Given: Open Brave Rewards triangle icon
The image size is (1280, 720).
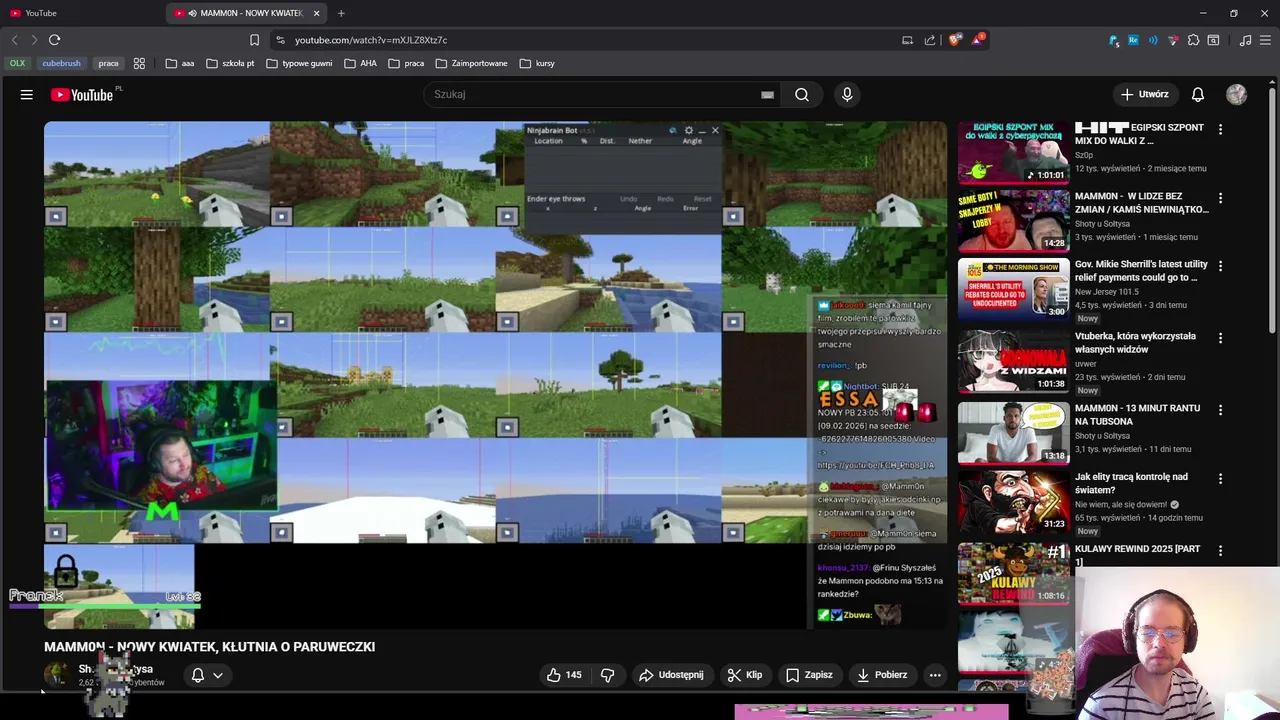Looking at the screenshot, I should 977,40.
